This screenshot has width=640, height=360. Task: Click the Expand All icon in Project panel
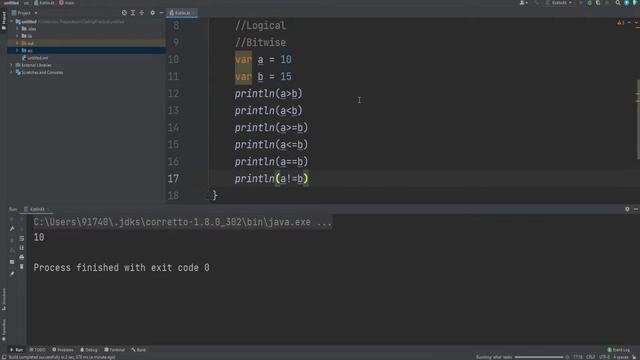click(133, 13)
